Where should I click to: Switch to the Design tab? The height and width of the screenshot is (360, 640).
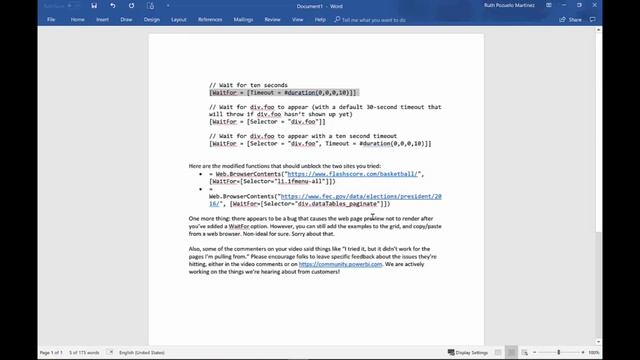(x=151, y=20)
